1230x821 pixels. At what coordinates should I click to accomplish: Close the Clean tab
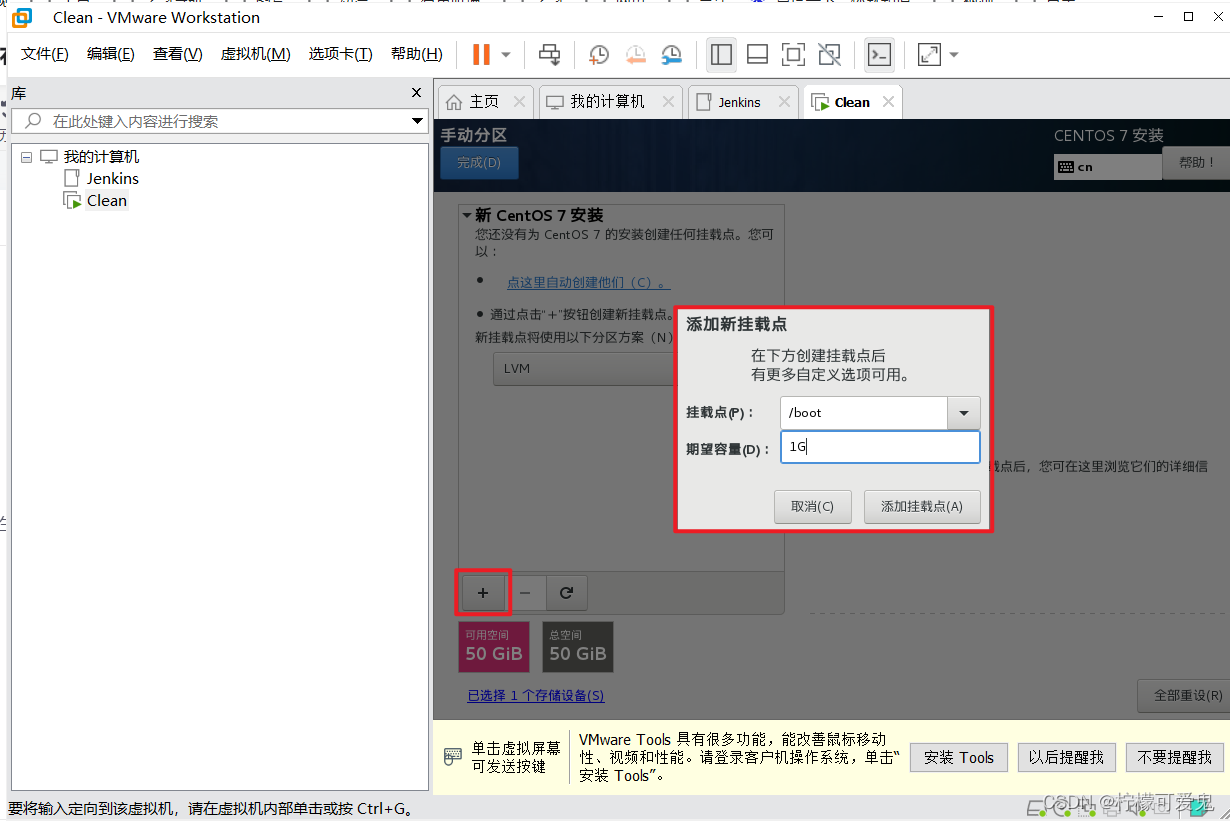tap(887, 102)
